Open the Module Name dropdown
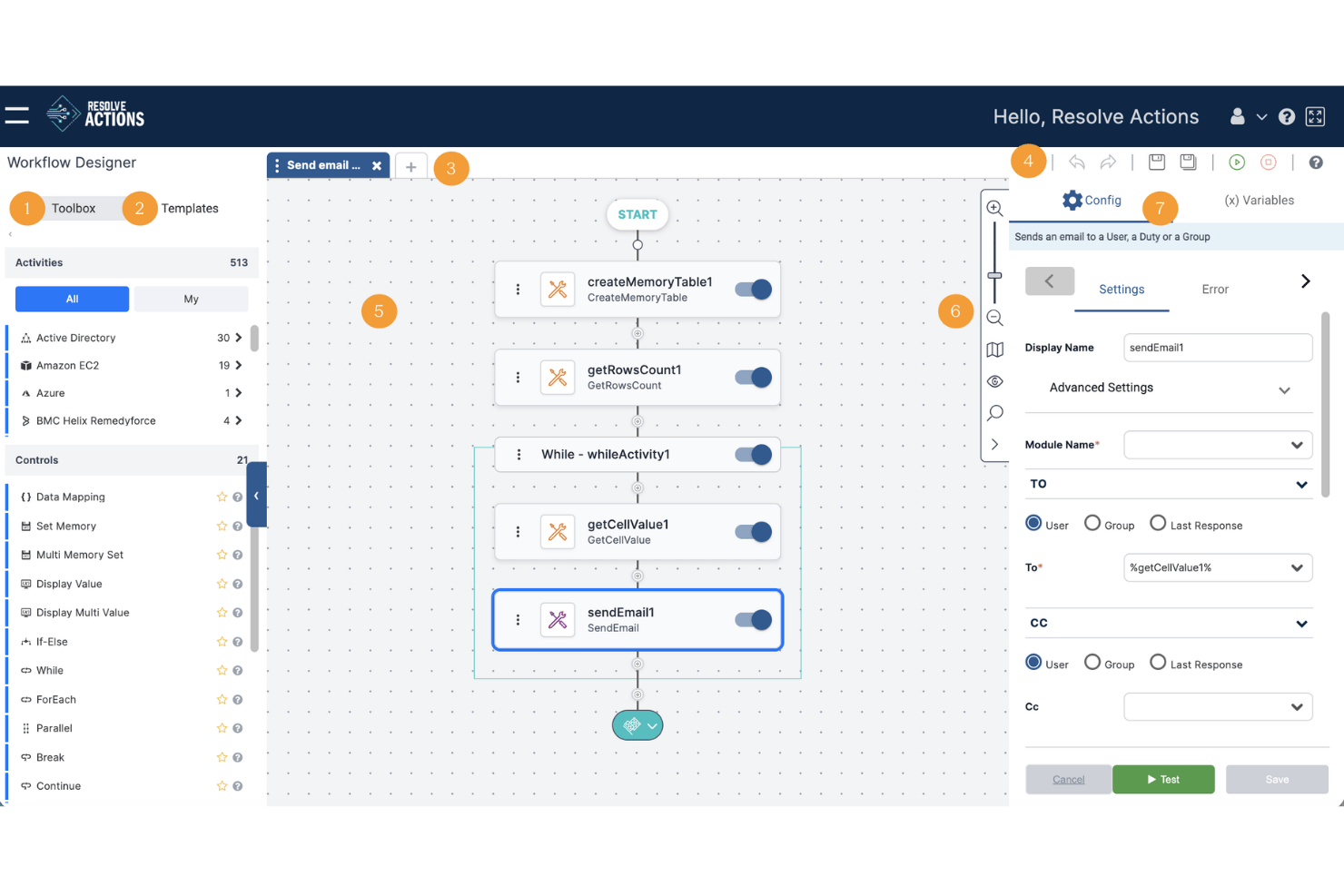The width and height of the screenshot is (1344, 896). tap(1218, 445)
